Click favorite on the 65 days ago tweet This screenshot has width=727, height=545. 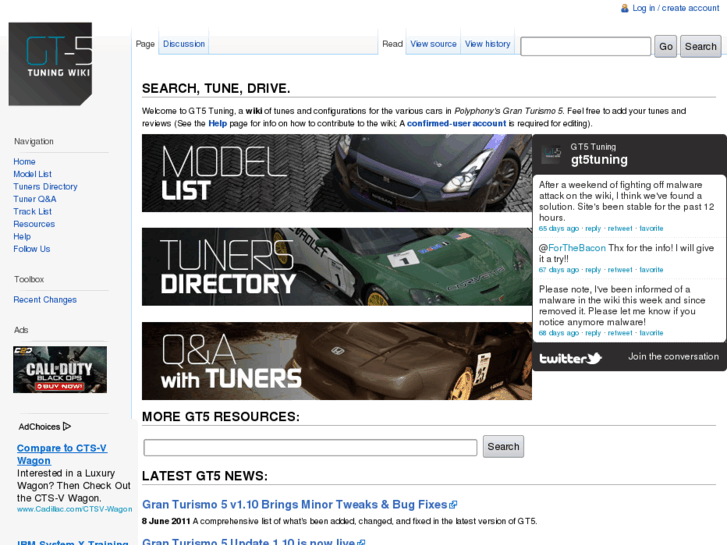point(651,228)
